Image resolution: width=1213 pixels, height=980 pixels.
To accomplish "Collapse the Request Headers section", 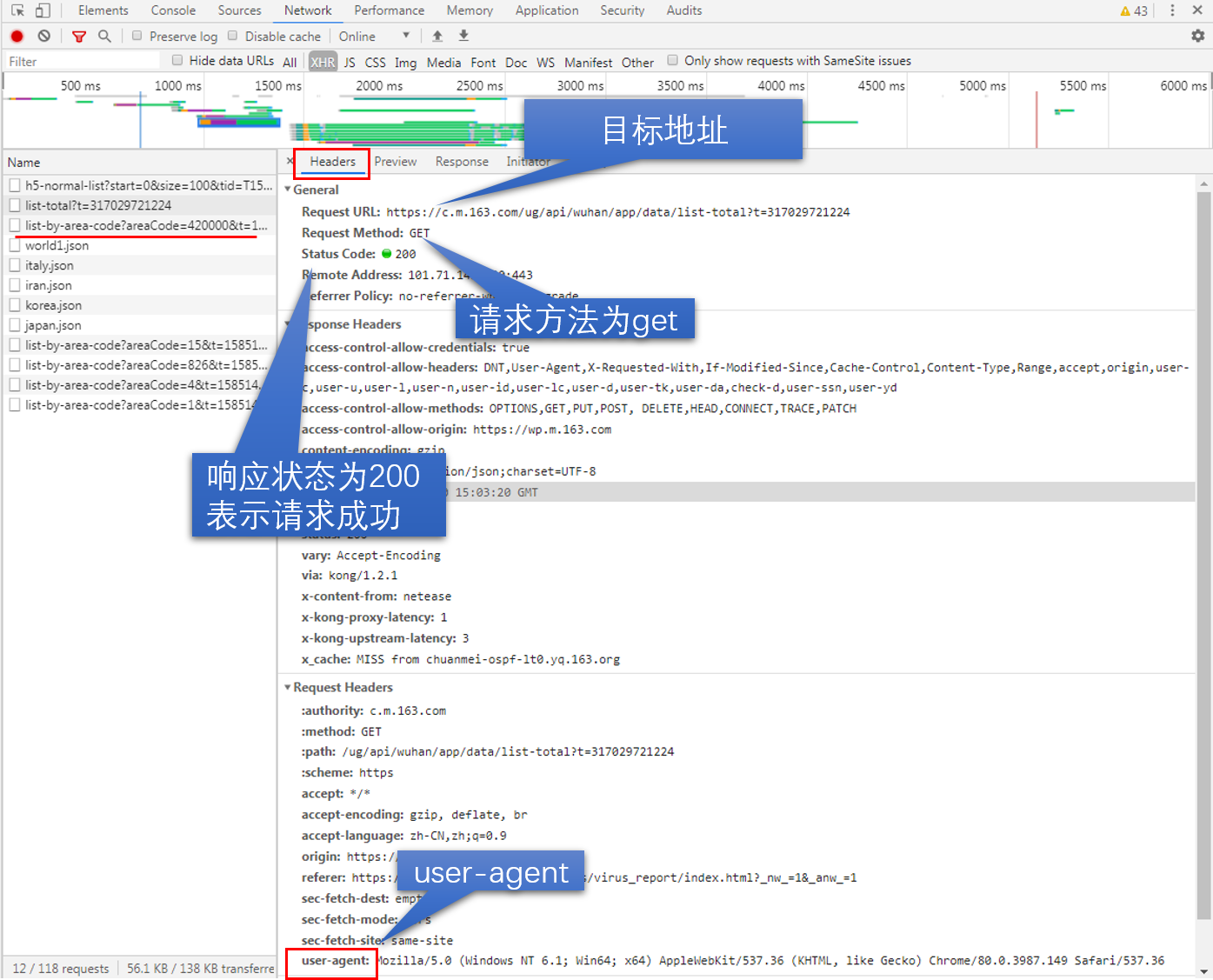I will 288,688.
